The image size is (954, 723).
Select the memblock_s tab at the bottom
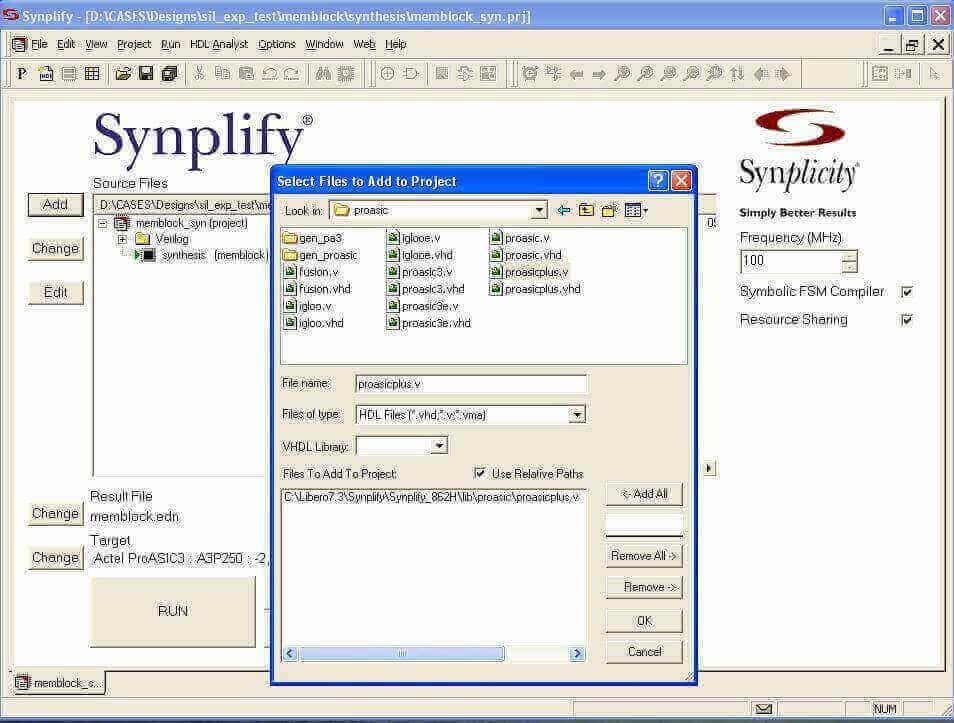coord(56,683)
